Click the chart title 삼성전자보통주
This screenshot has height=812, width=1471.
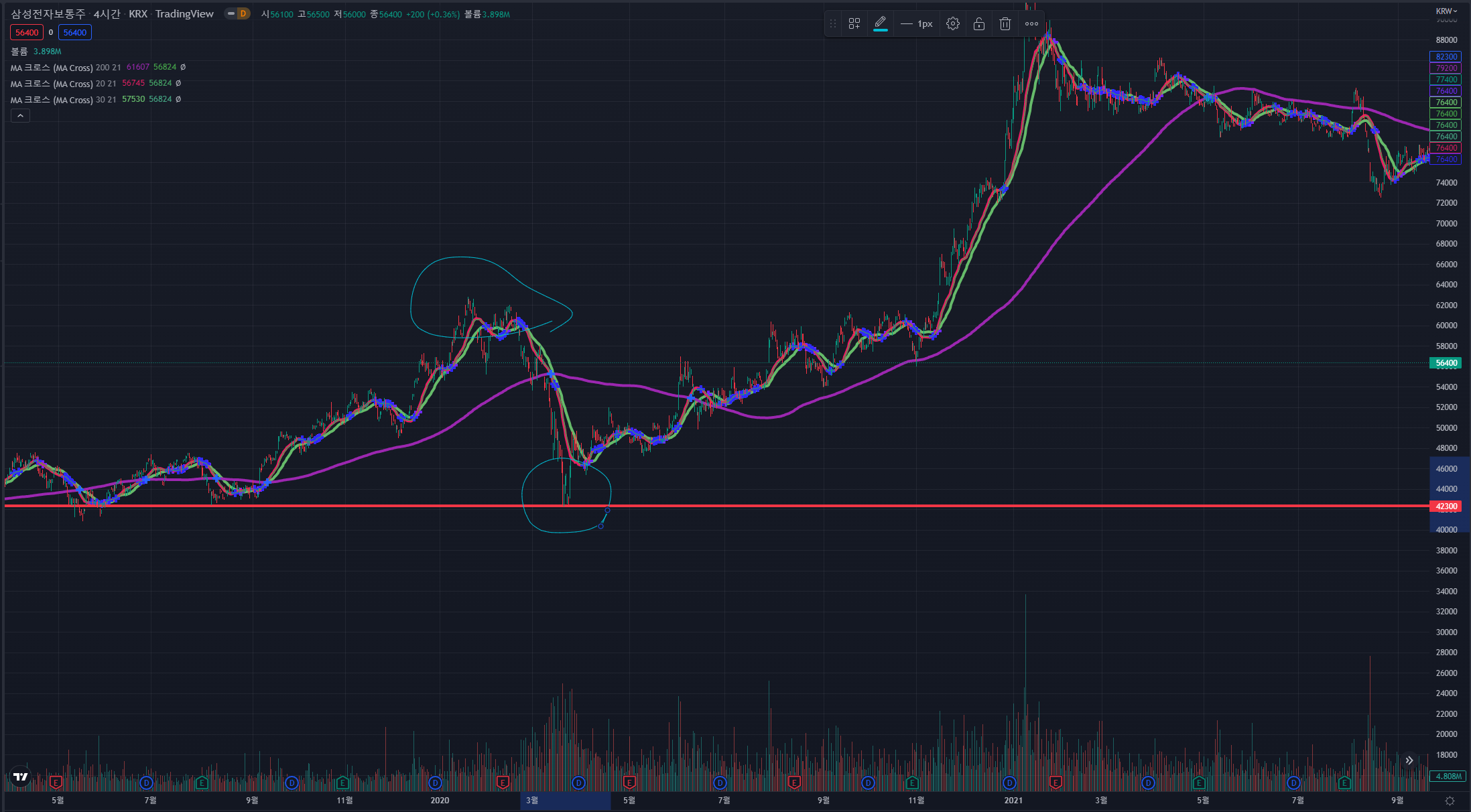coord(48,14)
